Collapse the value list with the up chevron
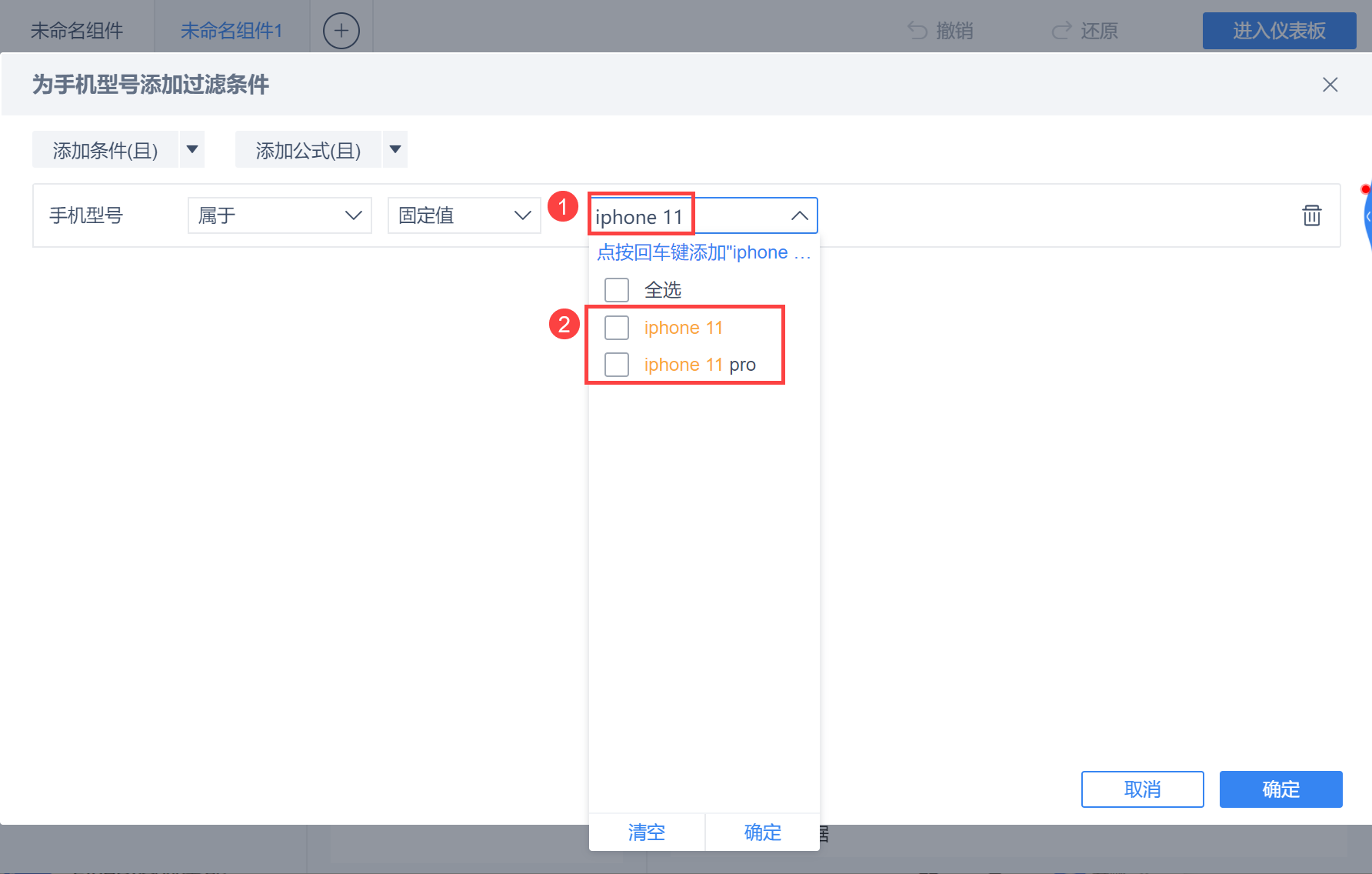This screenshot has width=1372, height=874. point(800,216)
